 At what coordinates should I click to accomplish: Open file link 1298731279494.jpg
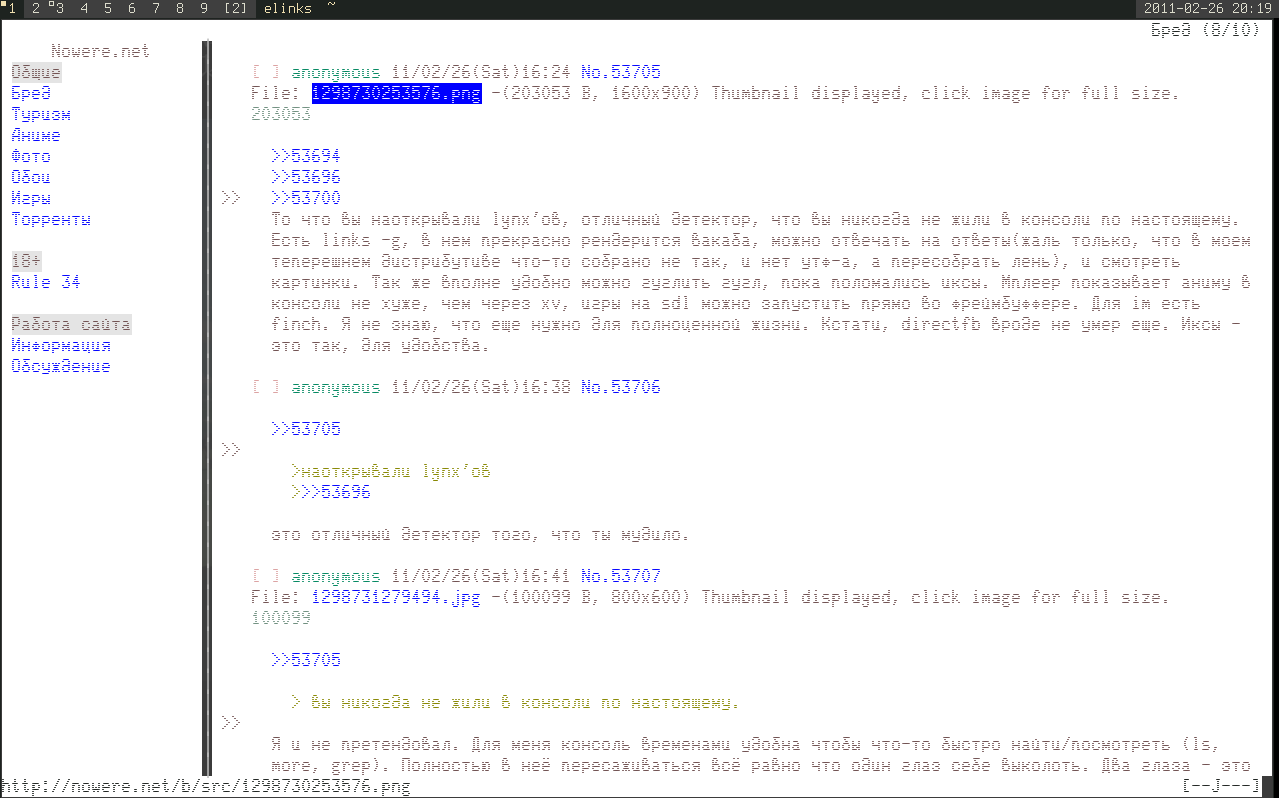(396, 597)
